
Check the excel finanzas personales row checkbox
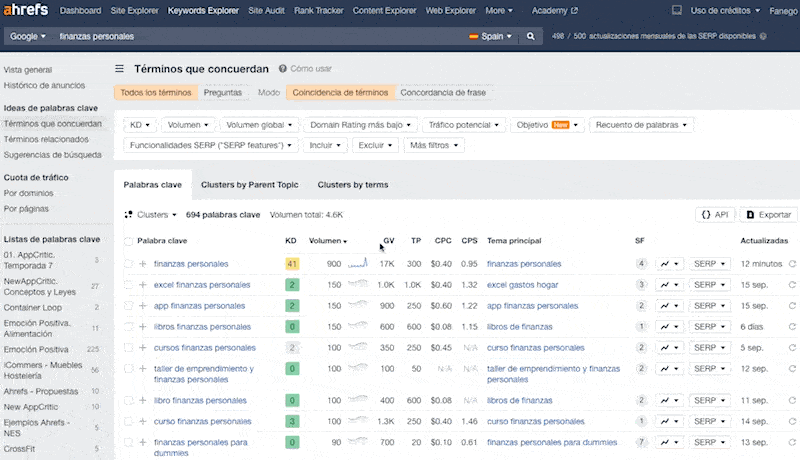[x=129, y=285]
